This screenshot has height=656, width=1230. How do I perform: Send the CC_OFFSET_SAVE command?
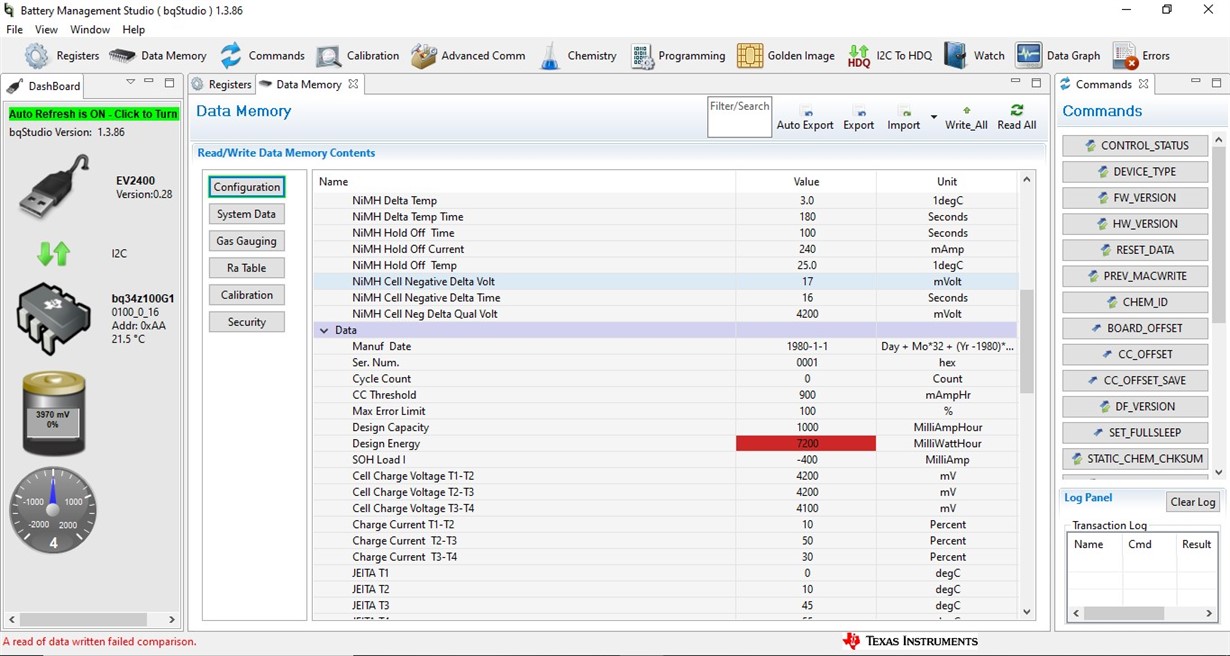click(1135, 381)
